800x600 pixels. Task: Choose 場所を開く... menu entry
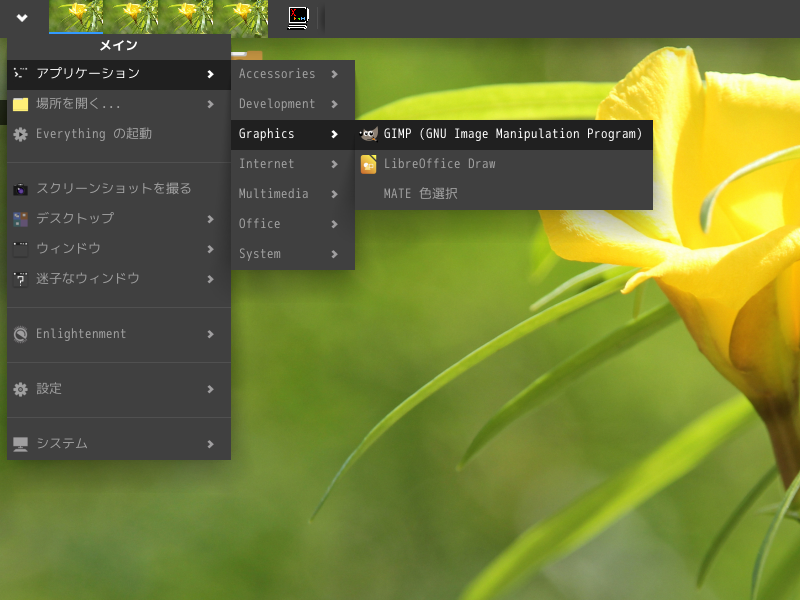(119, 104)
